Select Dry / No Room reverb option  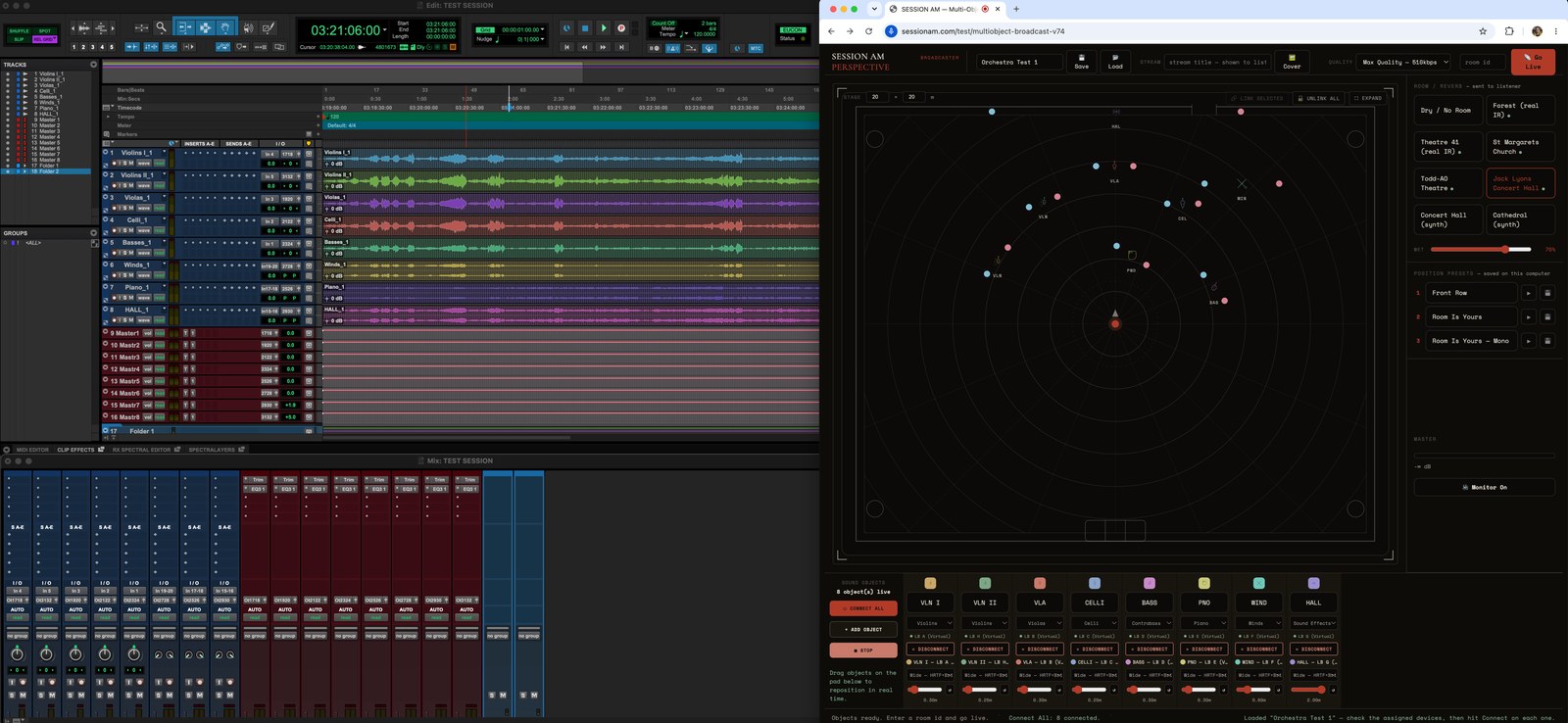point(1447,111)
